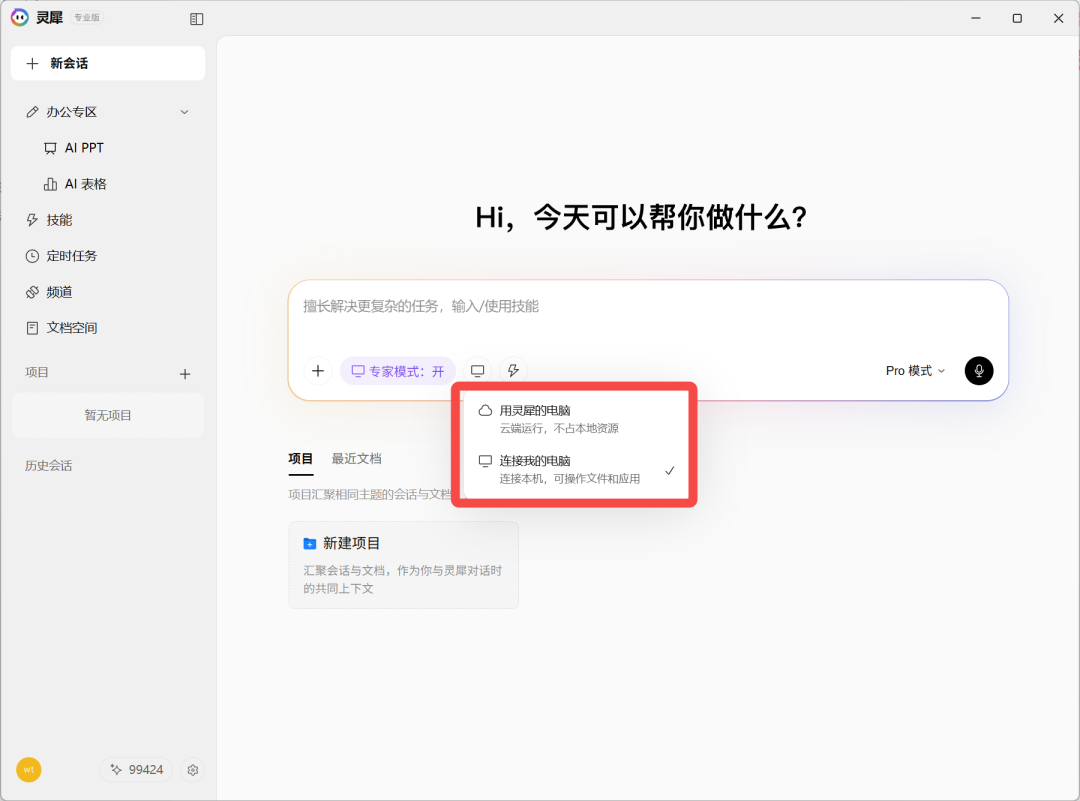Viewport: 1080px width, 801px height.
Task: Close the 灵犀 window
Action: coord(1059,18)
